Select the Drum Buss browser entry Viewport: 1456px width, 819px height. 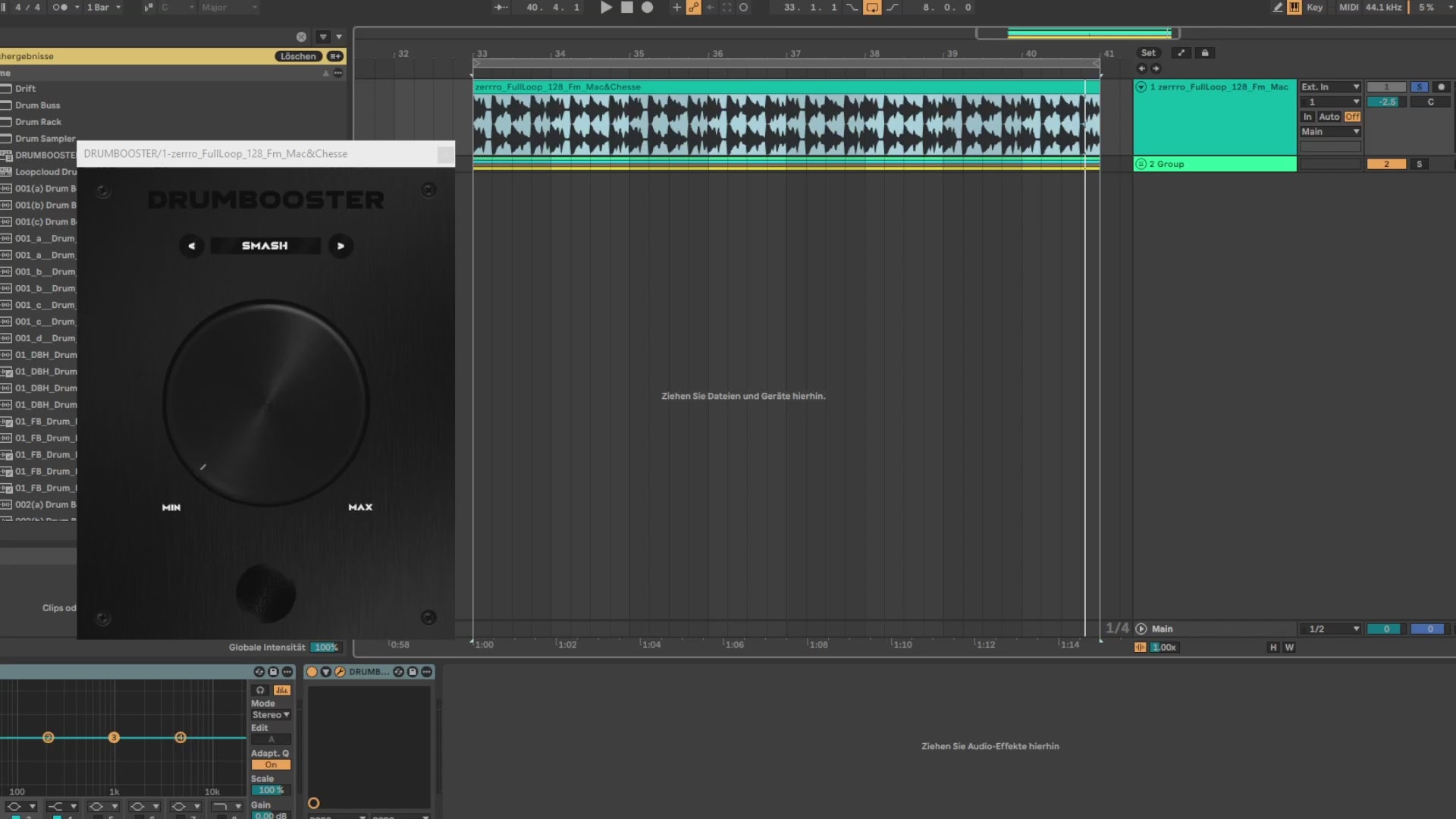click(x=37, y=105)
